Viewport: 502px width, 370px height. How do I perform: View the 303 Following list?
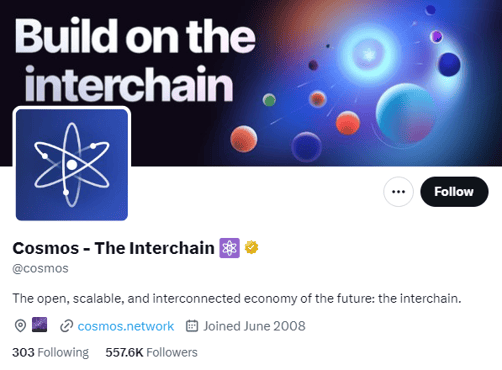coord(51,352)
